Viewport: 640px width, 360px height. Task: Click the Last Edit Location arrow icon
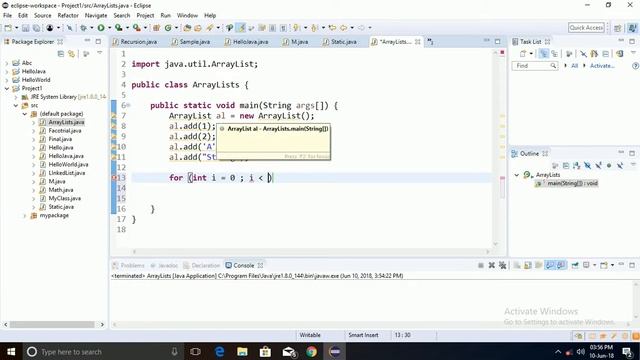pos(332,28)
